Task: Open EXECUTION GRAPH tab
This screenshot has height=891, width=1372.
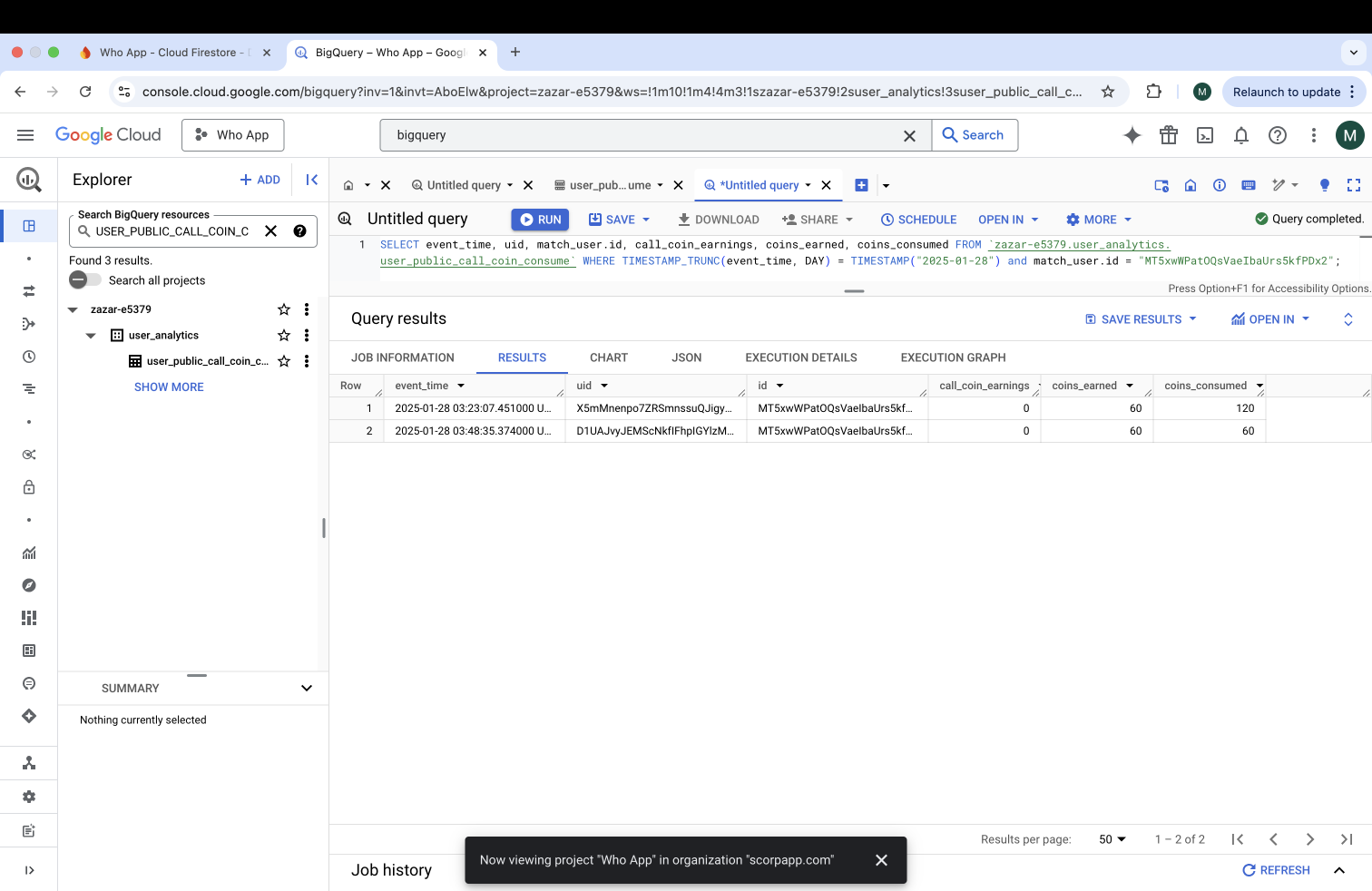Action: click(x=954, y=357)
